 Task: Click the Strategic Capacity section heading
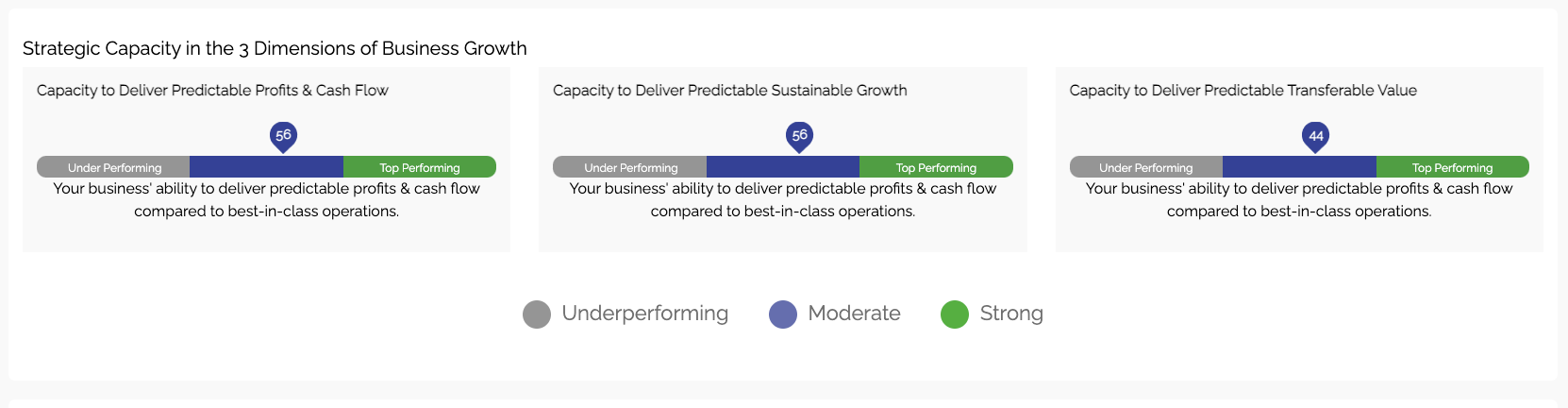(x=275, y=48)
